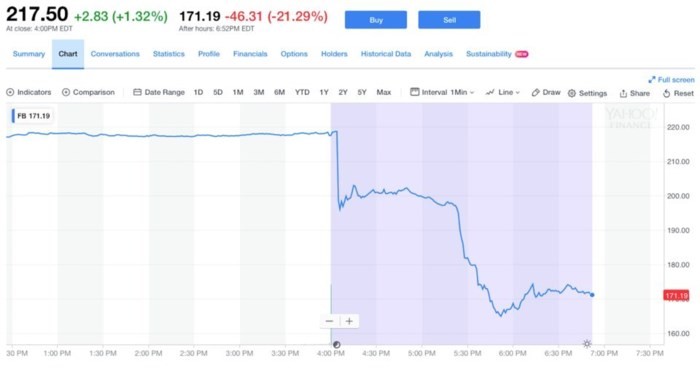This screenshot has height=371, width=700.
Task: Open the Line chart type dropdown
Action: click(503, 92)
